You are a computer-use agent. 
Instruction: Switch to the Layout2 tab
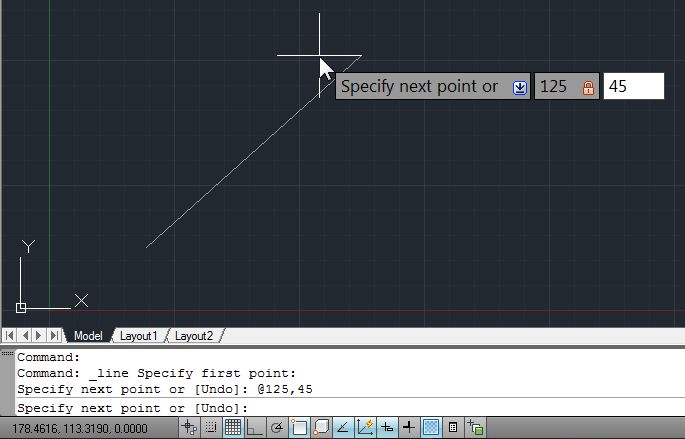[x=193, y=336]
